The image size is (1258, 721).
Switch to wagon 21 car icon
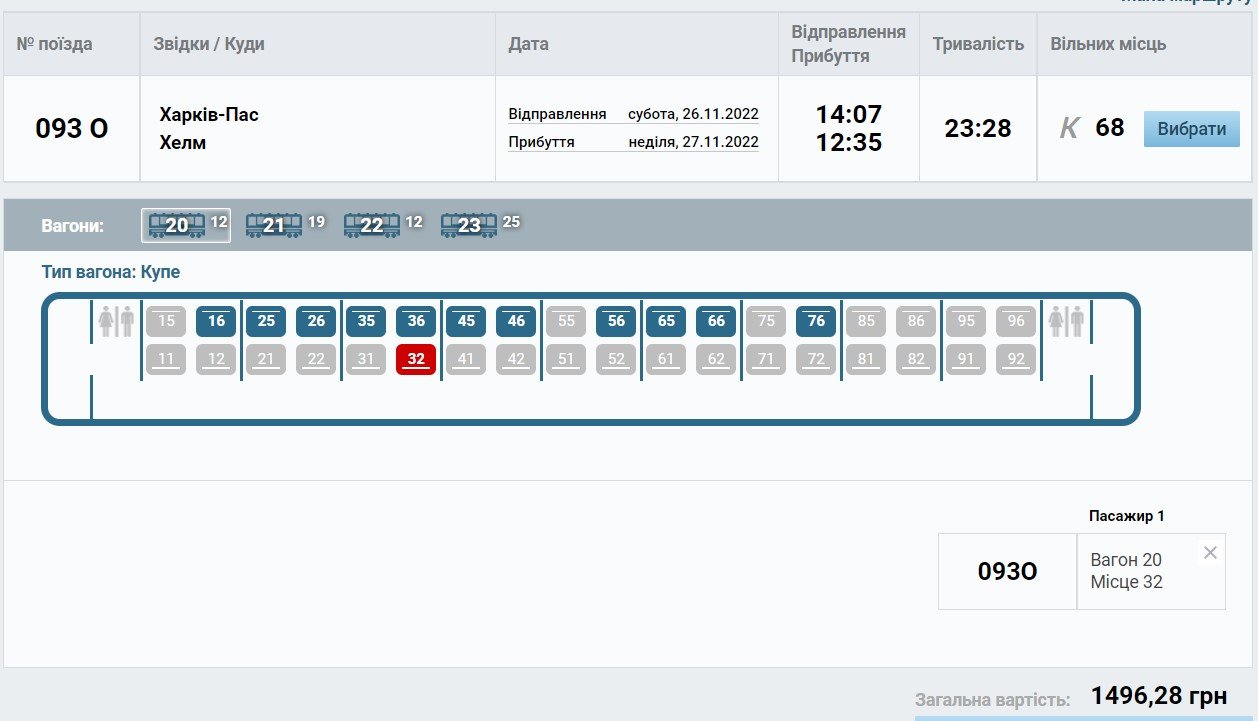click(274, 225)
